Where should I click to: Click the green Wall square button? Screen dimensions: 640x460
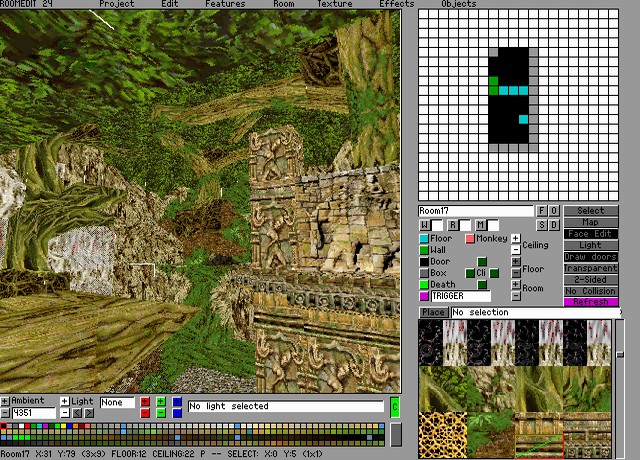(424, 250)
